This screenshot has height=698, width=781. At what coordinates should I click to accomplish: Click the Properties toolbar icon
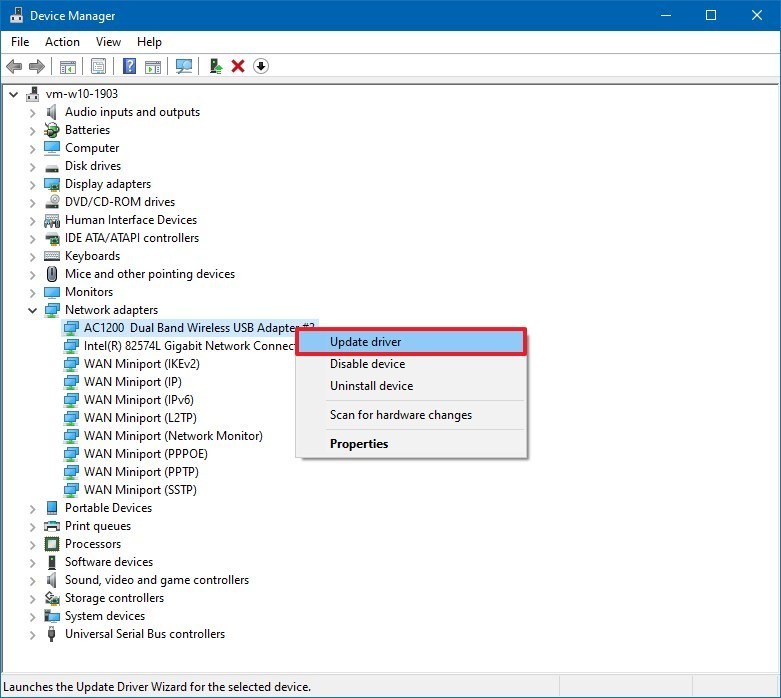98,66
